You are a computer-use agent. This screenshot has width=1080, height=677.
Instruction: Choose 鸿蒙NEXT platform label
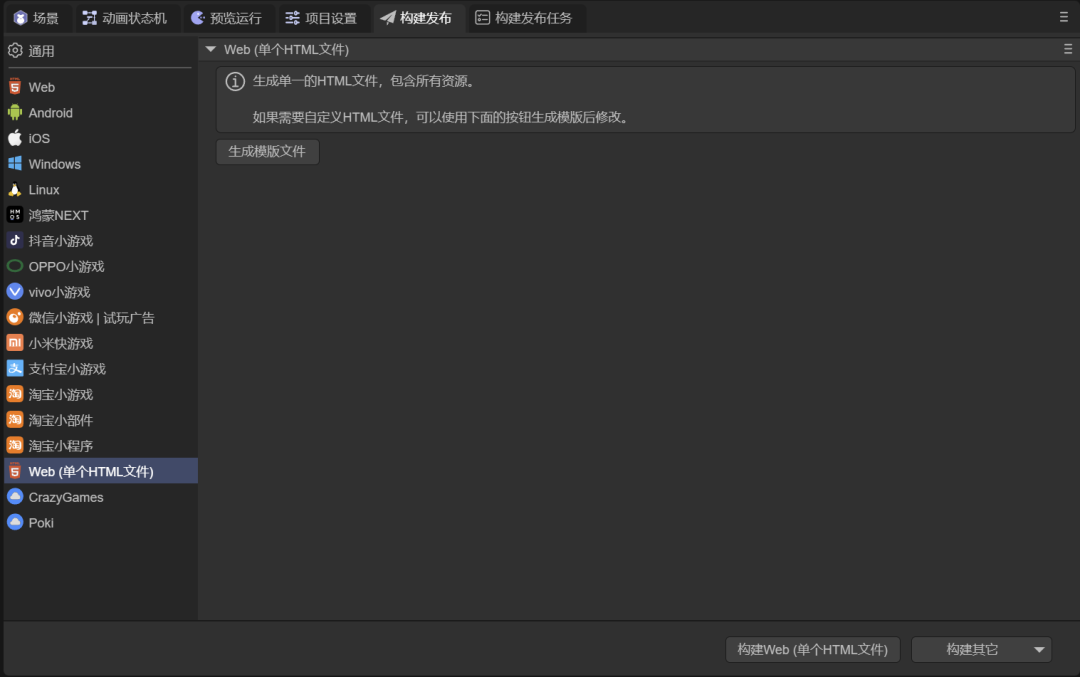(x=59, y=216)
